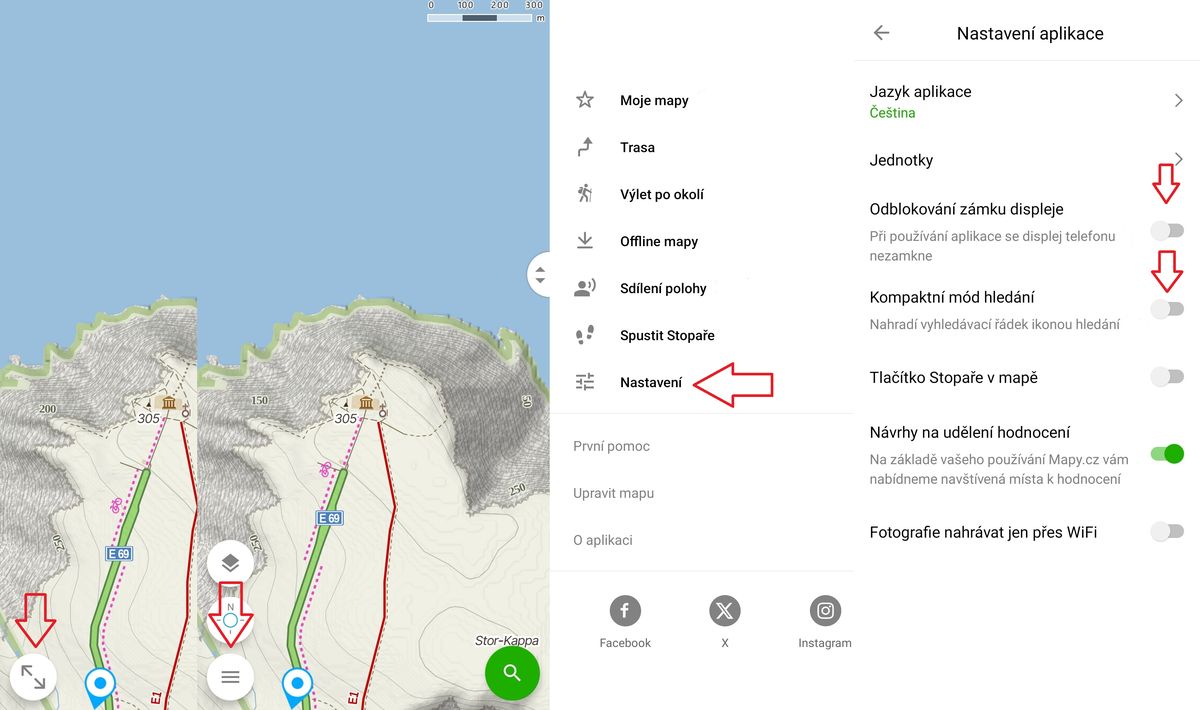The width and height of the screenshot is (1200, 710).
Task: Open the Facebook icon link
Action: (625, 610)
